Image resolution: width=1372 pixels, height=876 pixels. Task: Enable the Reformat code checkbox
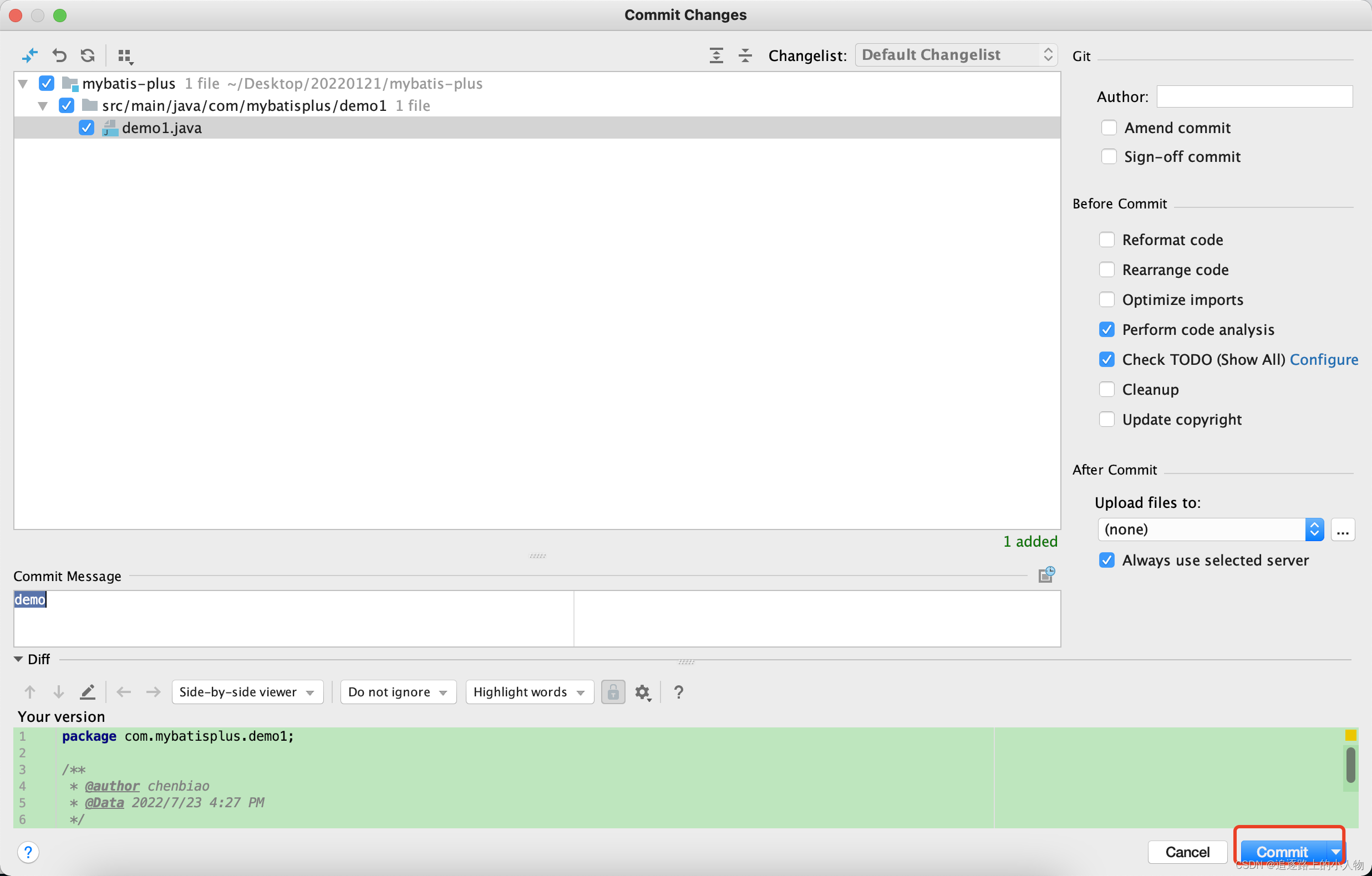[1106, 240]
